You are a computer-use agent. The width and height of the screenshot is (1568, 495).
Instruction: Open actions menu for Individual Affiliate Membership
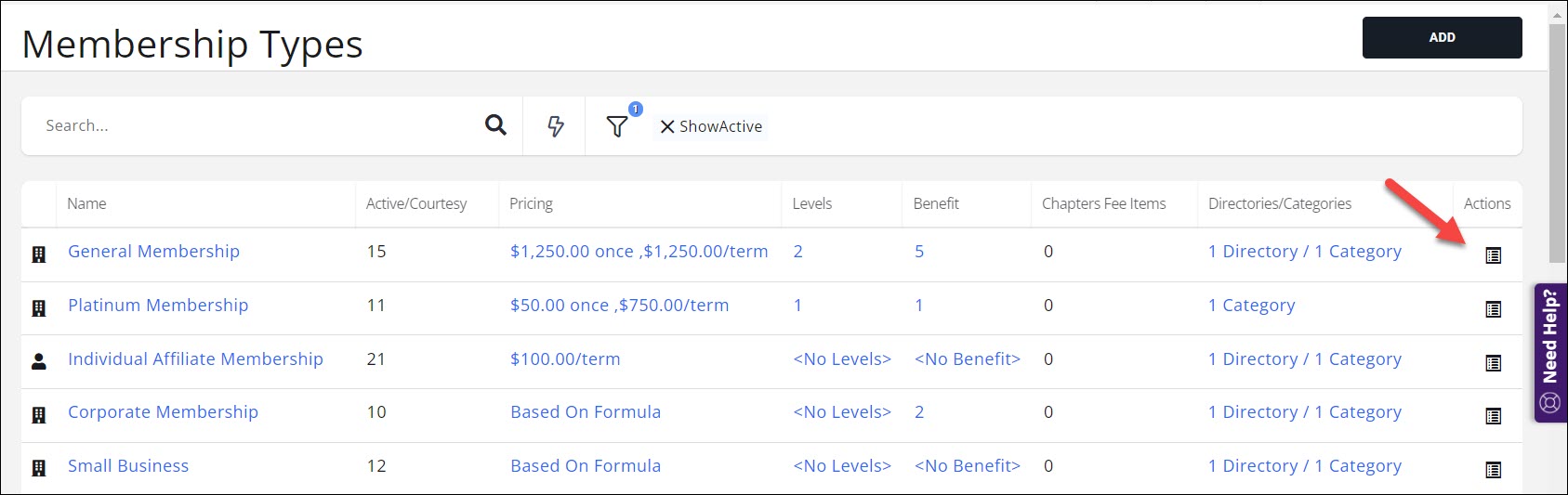point(1493,363)
